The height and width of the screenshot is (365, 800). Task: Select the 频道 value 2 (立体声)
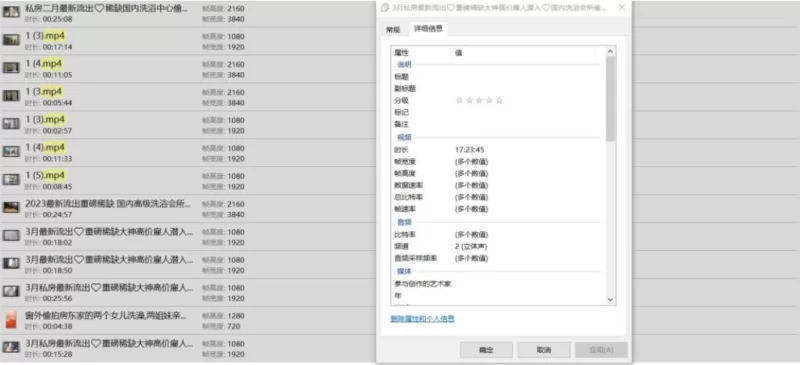[471, 247]
